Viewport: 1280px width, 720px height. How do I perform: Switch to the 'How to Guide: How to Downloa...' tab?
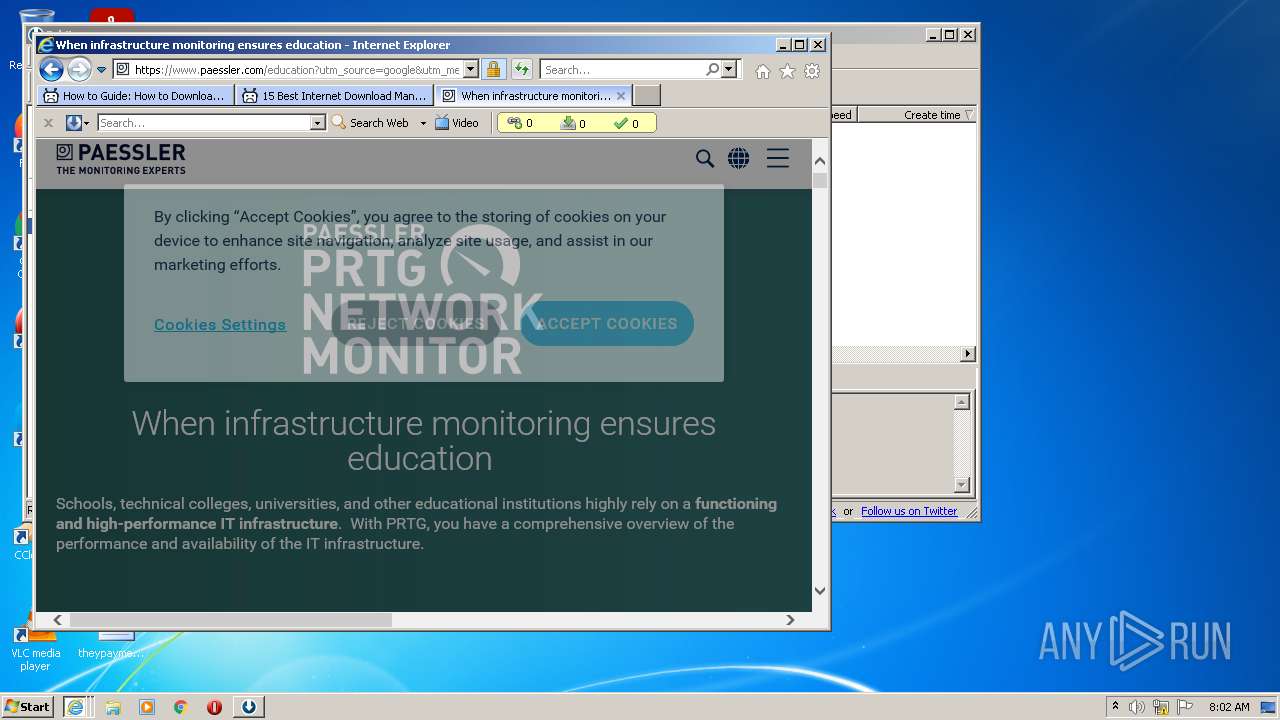(x=135, y=96)
